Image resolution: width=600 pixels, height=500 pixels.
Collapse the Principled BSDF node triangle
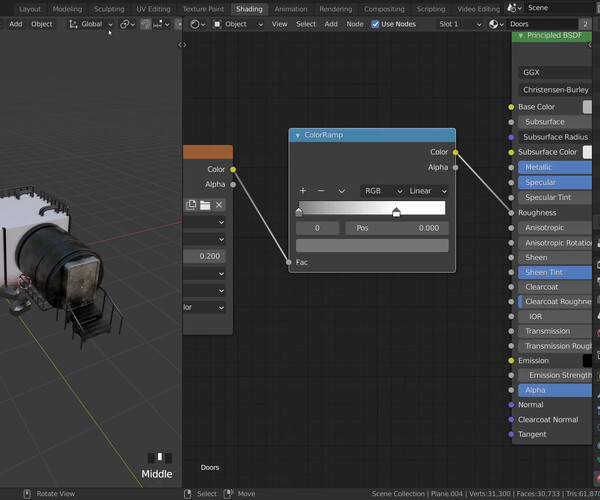point(520,36)
